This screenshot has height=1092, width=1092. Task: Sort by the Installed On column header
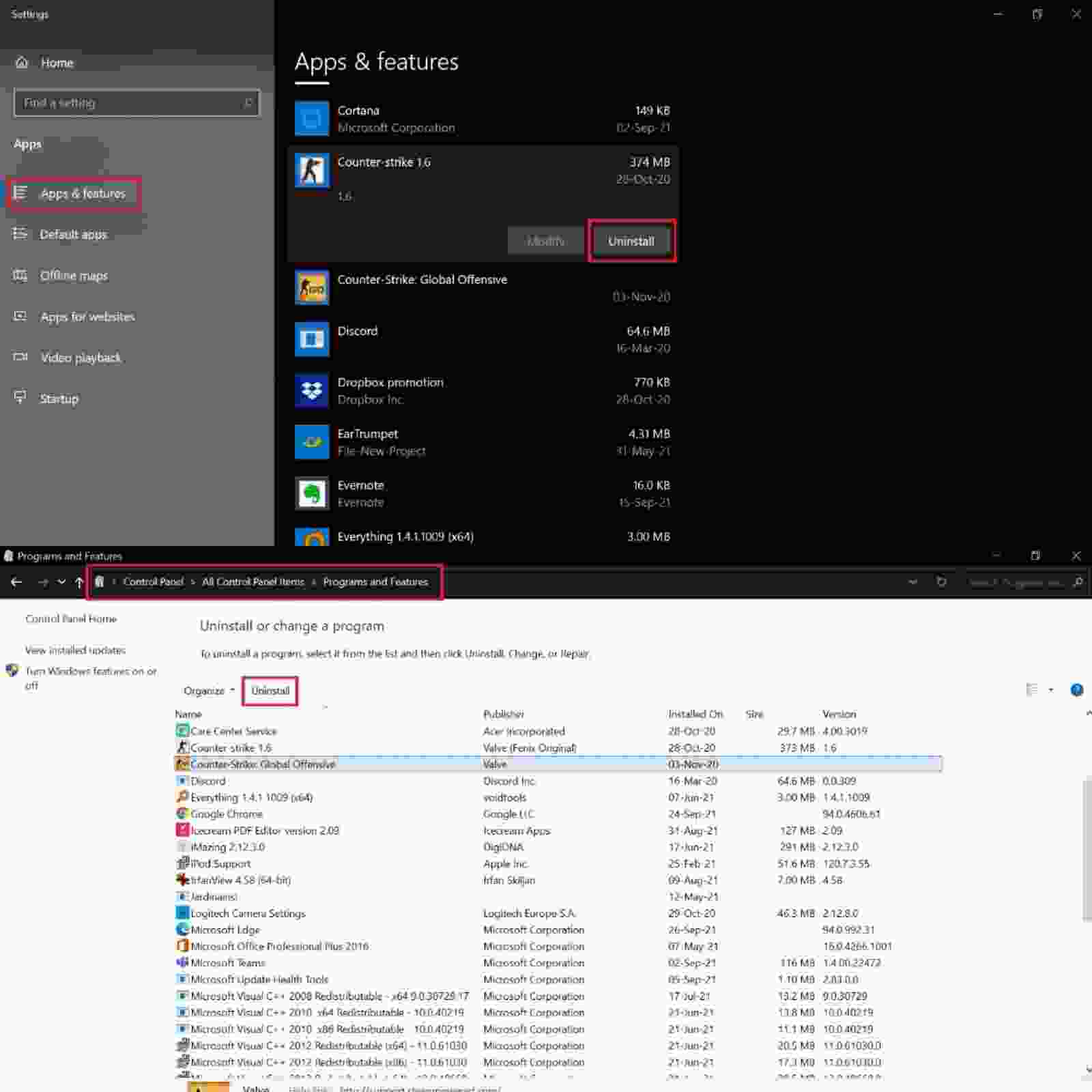tap(695, 714)
